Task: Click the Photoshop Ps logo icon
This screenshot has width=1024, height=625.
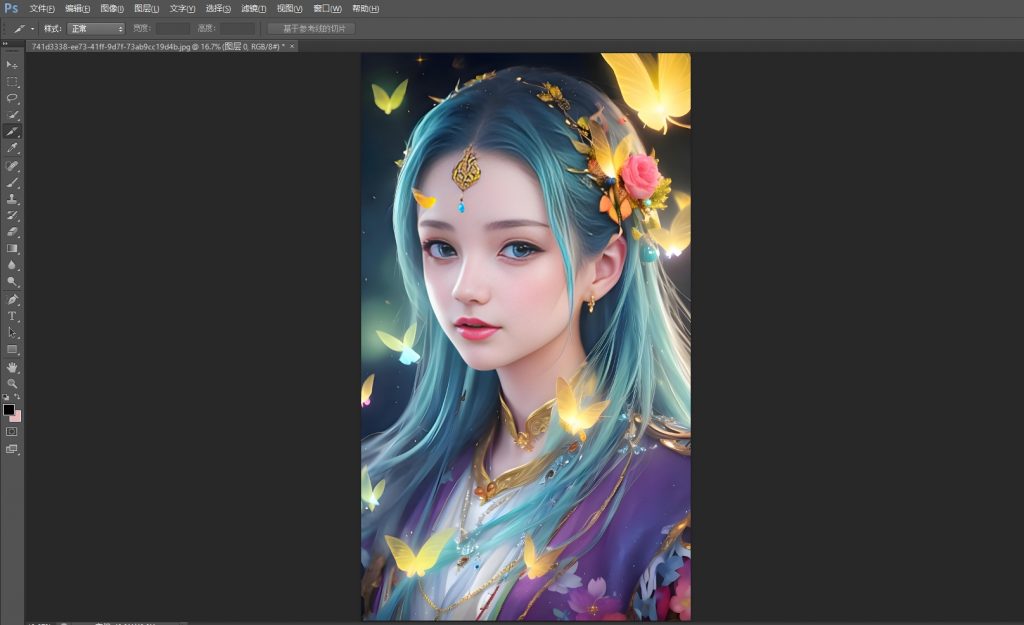Action: (x=11, y=8)
